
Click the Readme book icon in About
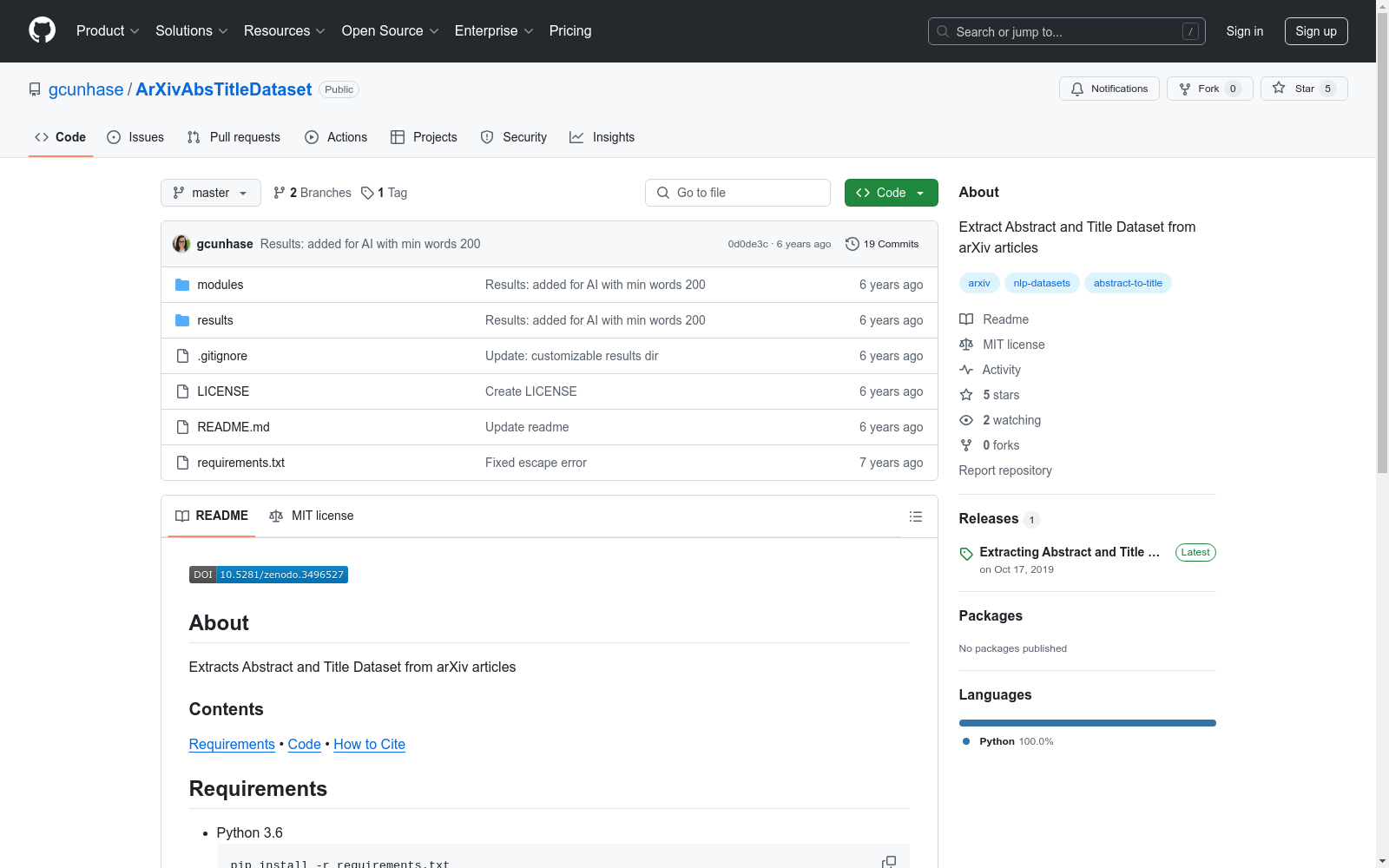coord(966,319)
